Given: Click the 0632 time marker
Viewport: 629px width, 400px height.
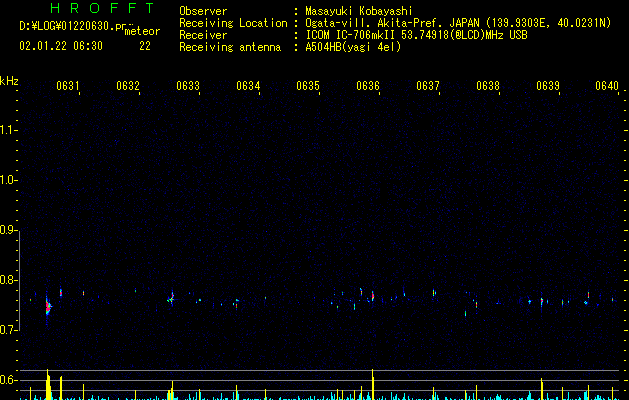Looking at the screenshot, I should (128, 85).
